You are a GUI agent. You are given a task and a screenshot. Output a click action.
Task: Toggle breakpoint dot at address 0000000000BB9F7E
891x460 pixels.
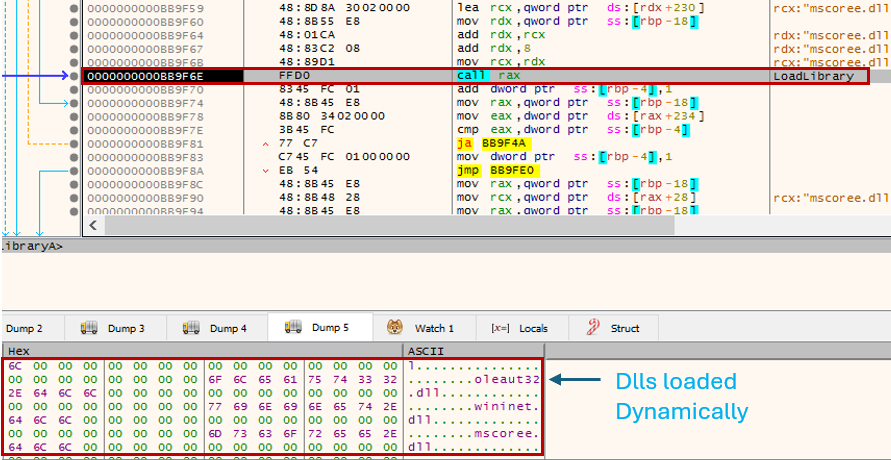coord(74,130)
